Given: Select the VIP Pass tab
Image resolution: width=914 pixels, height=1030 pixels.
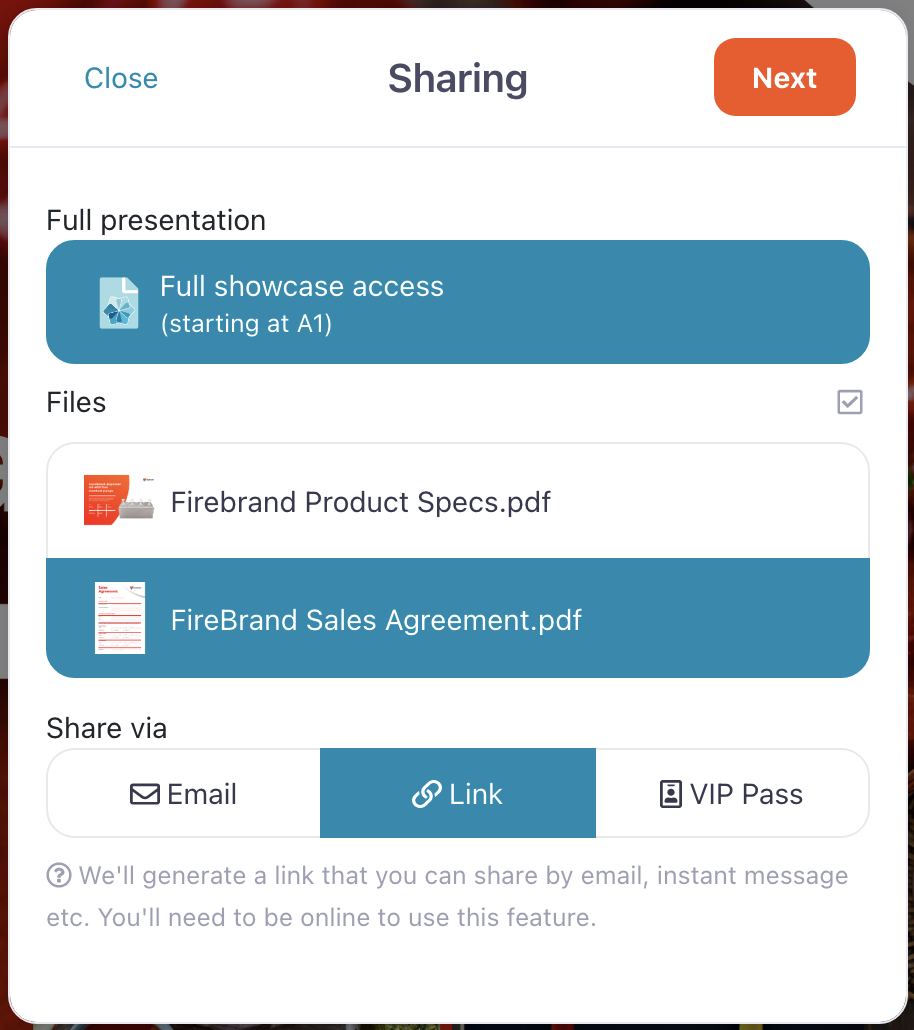Looking at the screenshot, I should tap(732, 794).
